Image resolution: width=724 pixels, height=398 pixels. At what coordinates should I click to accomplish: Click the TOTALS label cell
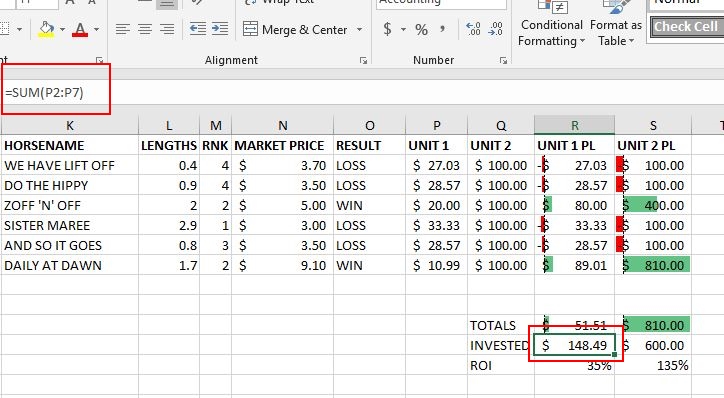[501, 326]
